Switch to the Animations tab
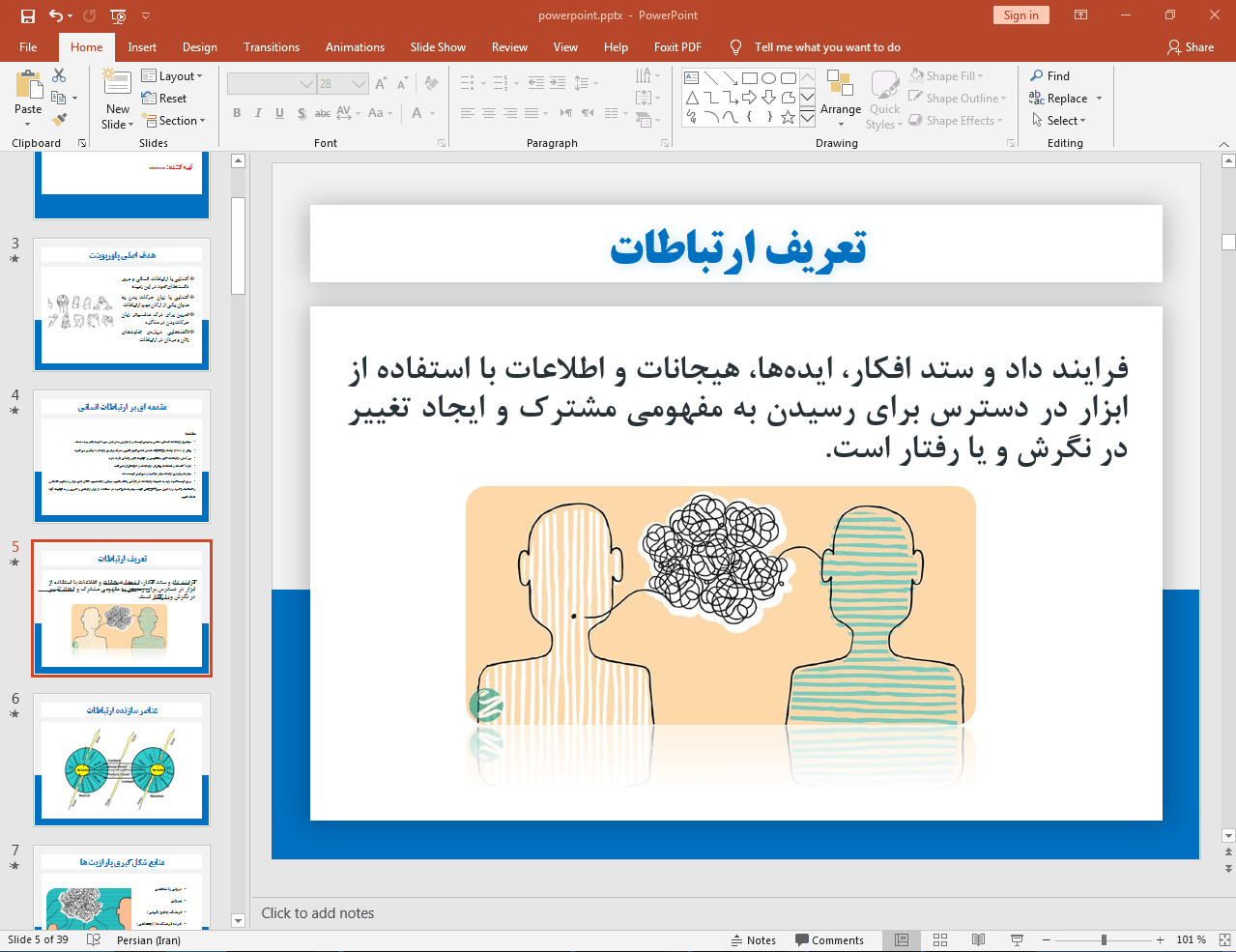Viewport: 1236px width, 952px height. 355,46
